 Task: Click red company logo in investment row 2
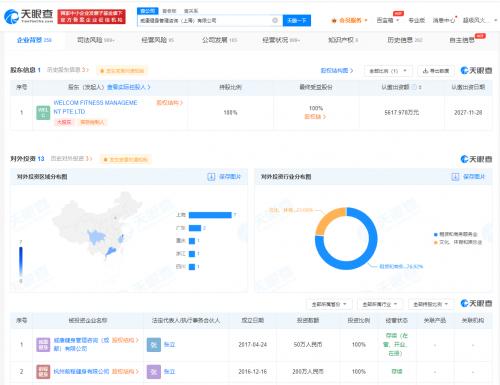coord(43,372)
